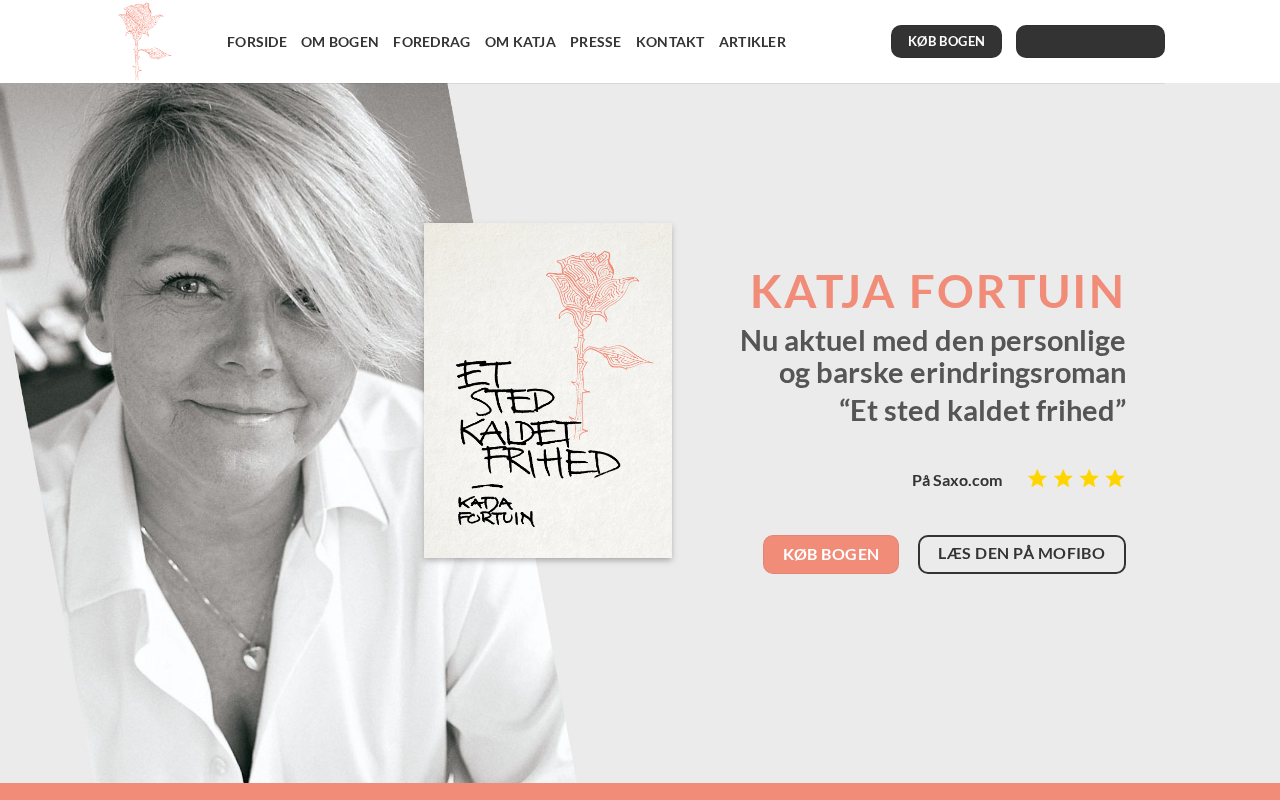Click the På Saxo.com label

click(957, 480)
